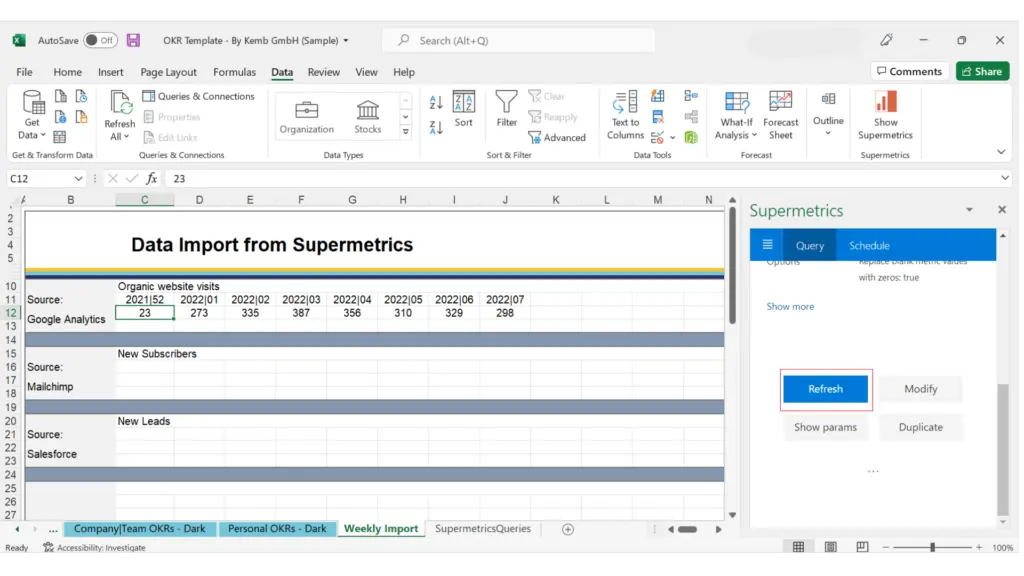
Task: Click the Show more link
Action: [790, 306]
